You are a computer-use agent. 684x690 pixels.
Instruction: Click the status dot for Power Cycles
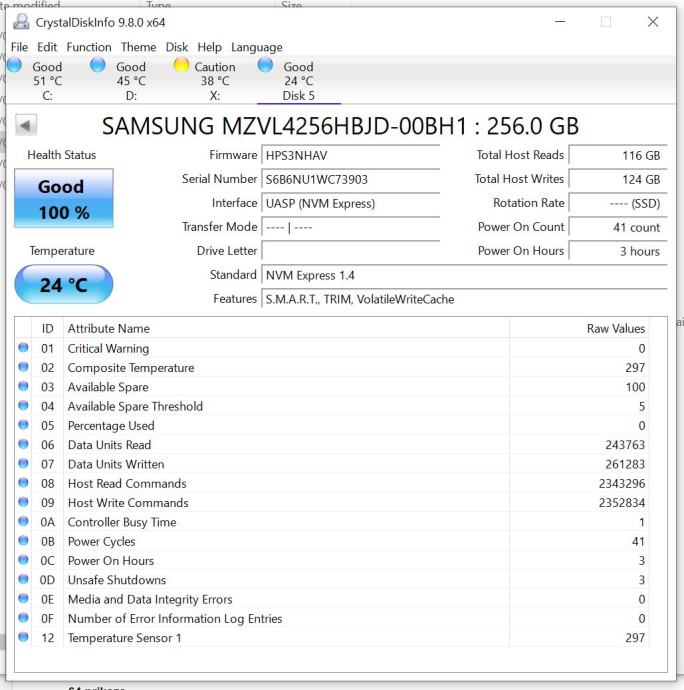[23, 541]
